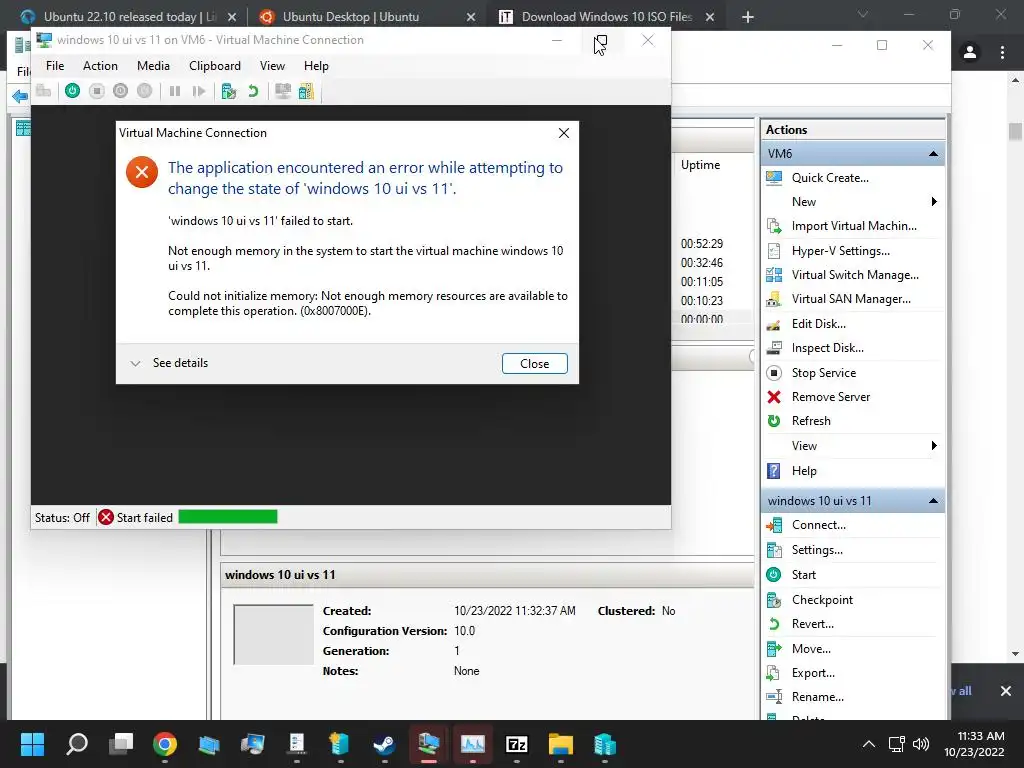Click the Start failed status icon
The image size is (1024, 768).
click(x=106, y=517)
